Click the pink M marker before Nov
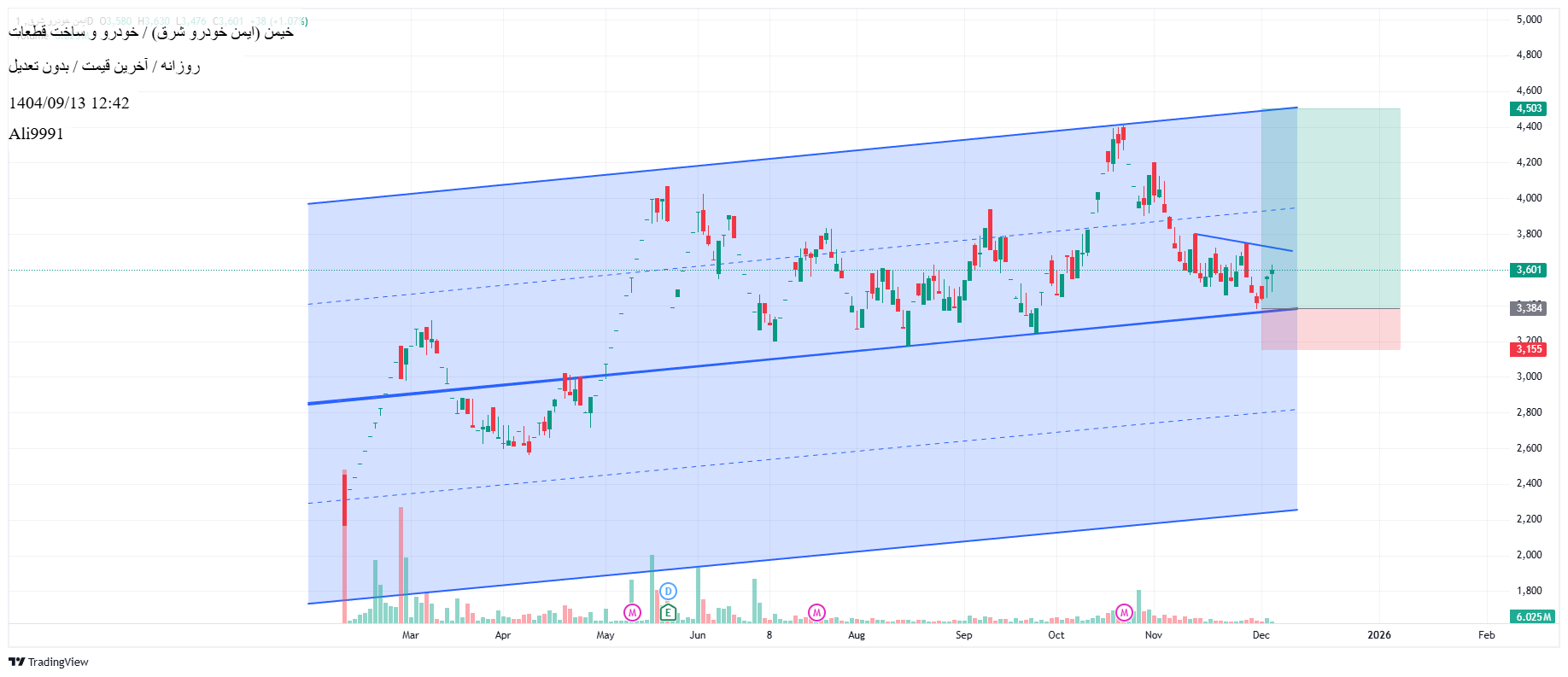 pyautogui.click(x=1124, y=612)
